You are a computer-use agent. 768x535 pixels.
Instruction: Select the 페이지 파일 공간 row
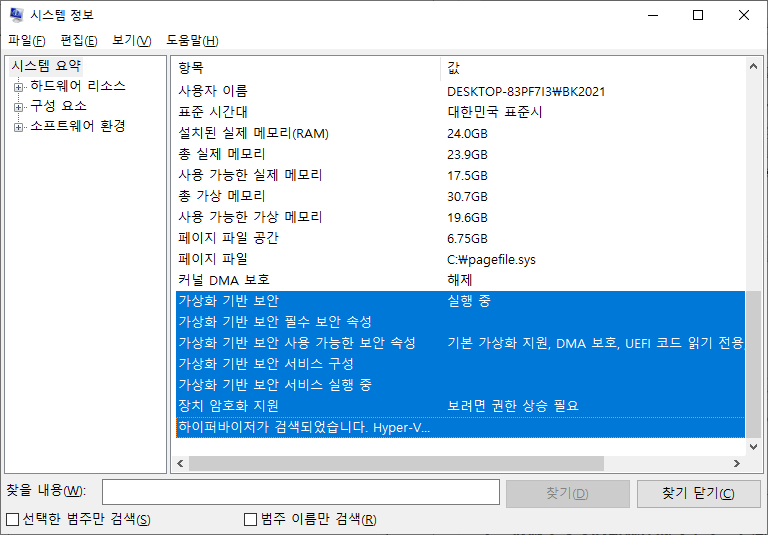click(460, 238)
